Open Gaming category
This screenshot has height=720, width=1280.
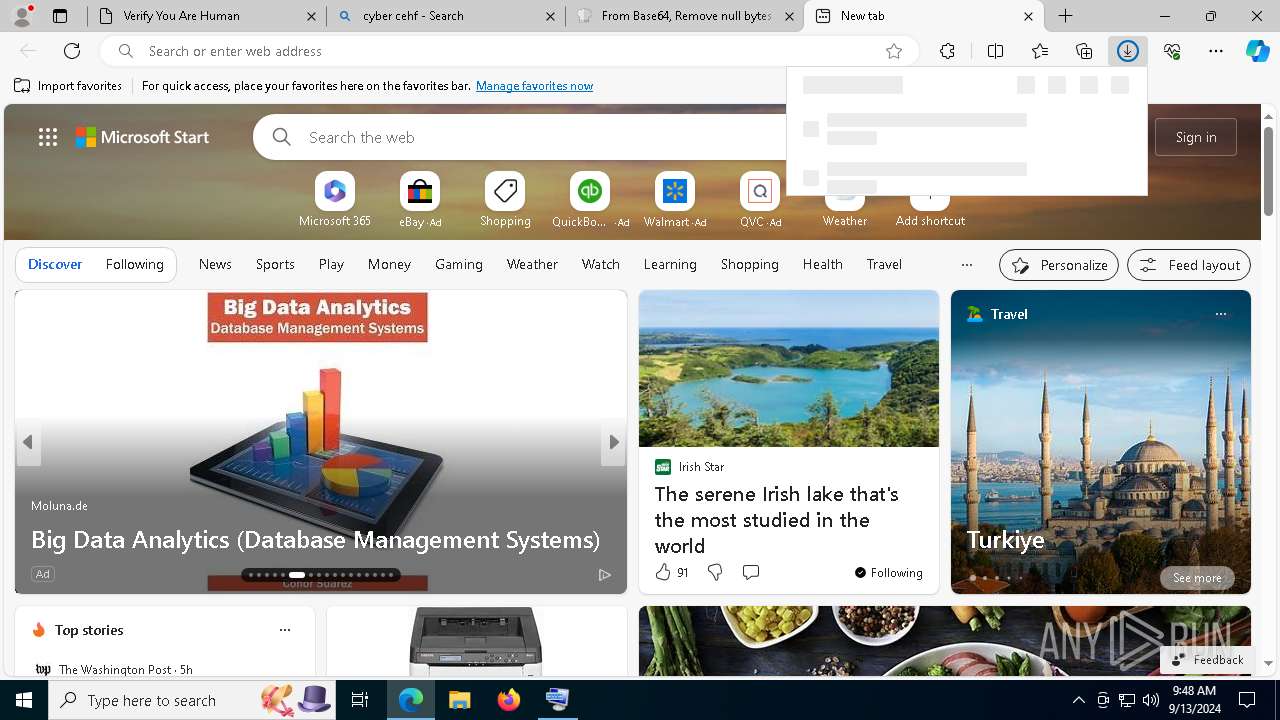coord(459,264)
